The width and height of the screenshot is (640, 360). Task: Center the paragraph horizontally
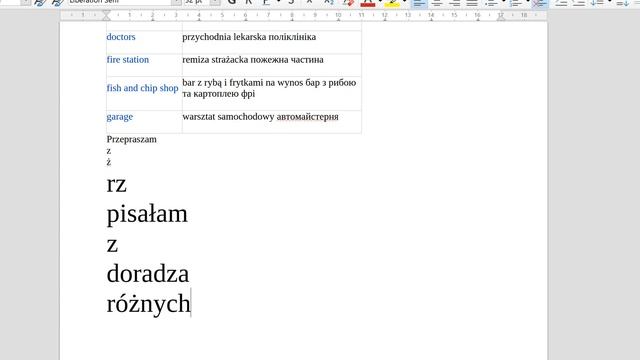437,3
